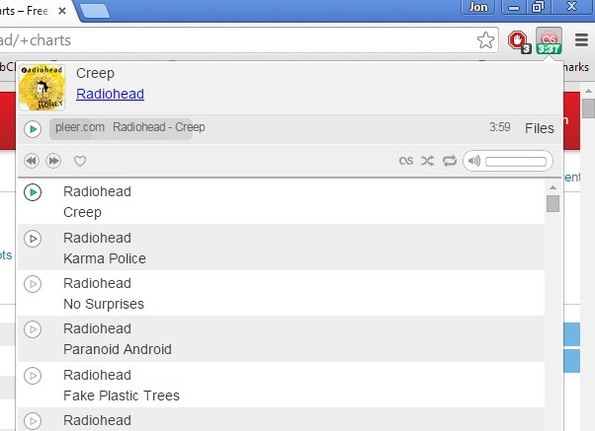
Task: Click the playlist scrollbar thumb
Action: pos(553,204)
